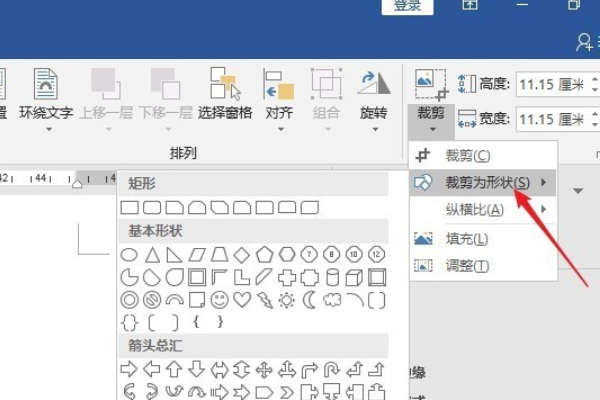600x400 pixels.
Task: Choose the no-symbol prohibited shape
Action: (152, 300)
